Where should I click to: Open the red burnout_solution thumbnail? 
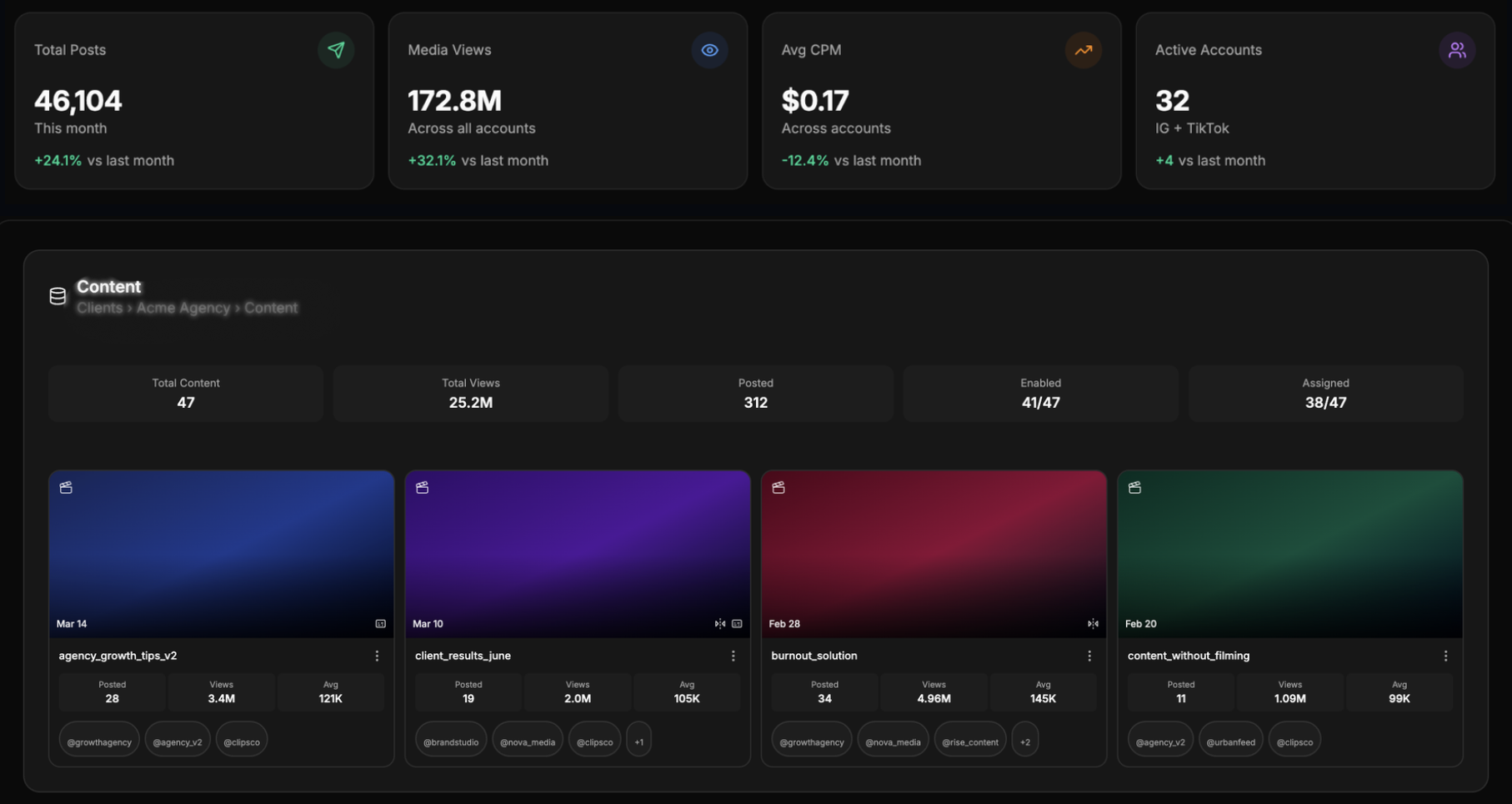(x=934, y=555)
